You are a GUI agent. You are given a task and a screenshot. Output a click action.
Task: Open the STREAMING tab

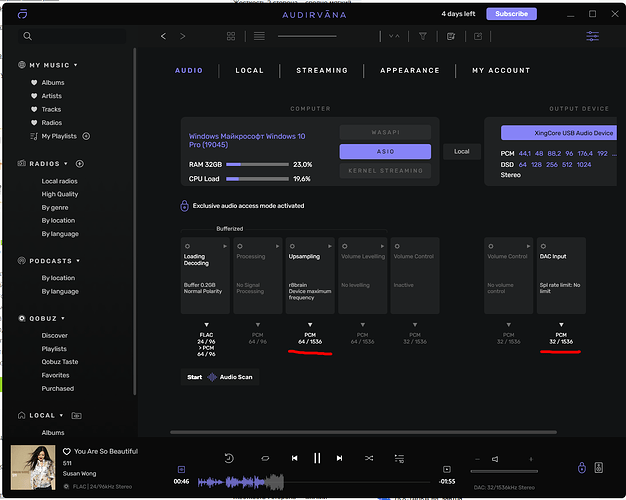[x=322, y=71]
